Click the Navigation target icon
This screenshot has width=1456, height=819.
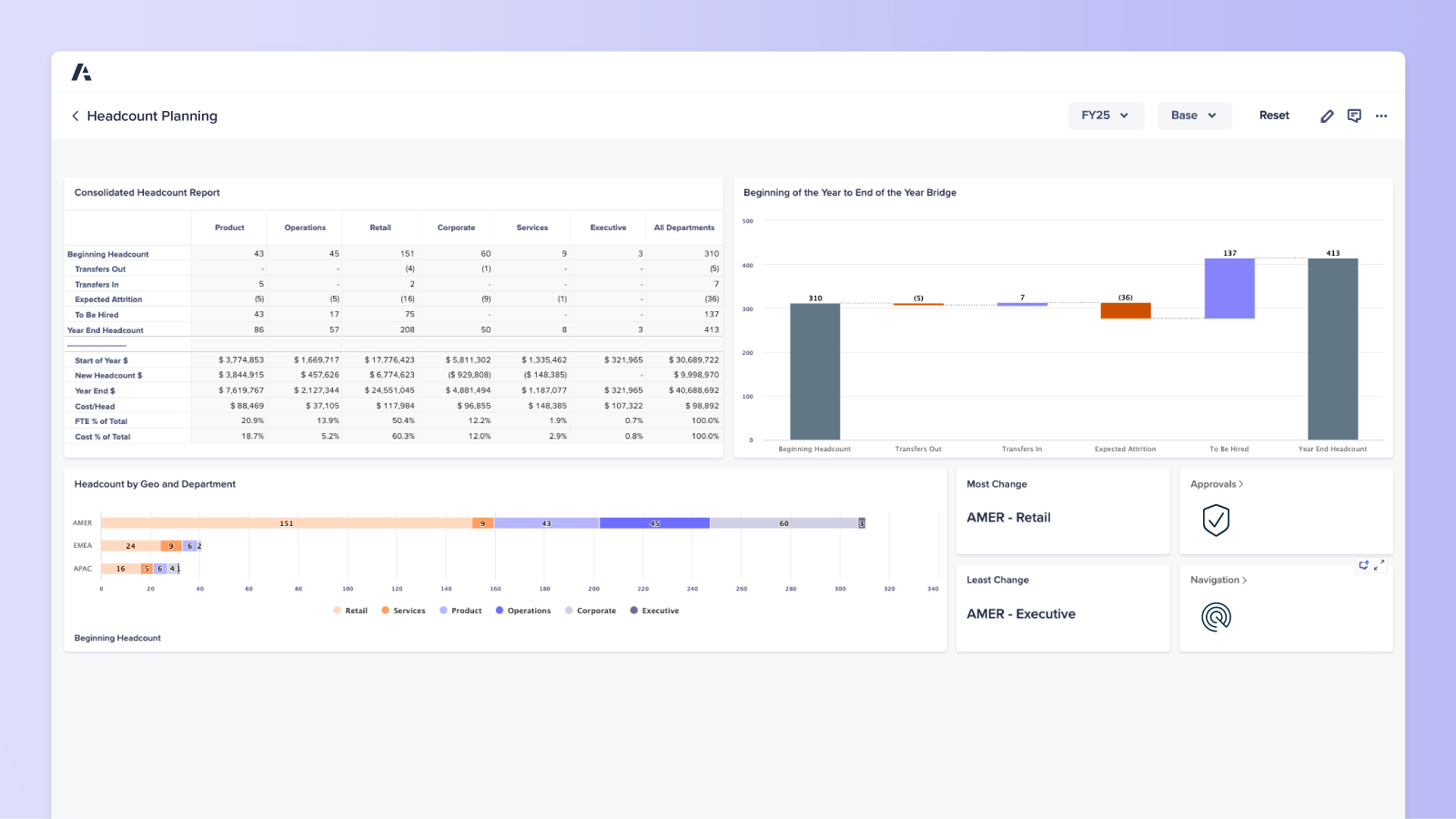[x=1217, y=616]
